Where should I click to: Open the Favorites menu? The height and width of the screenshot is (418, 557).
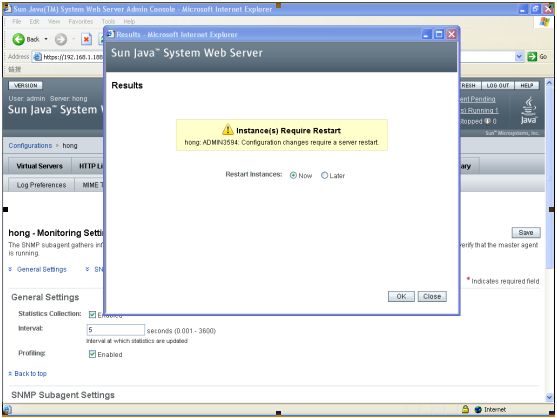tap(81, 22)
